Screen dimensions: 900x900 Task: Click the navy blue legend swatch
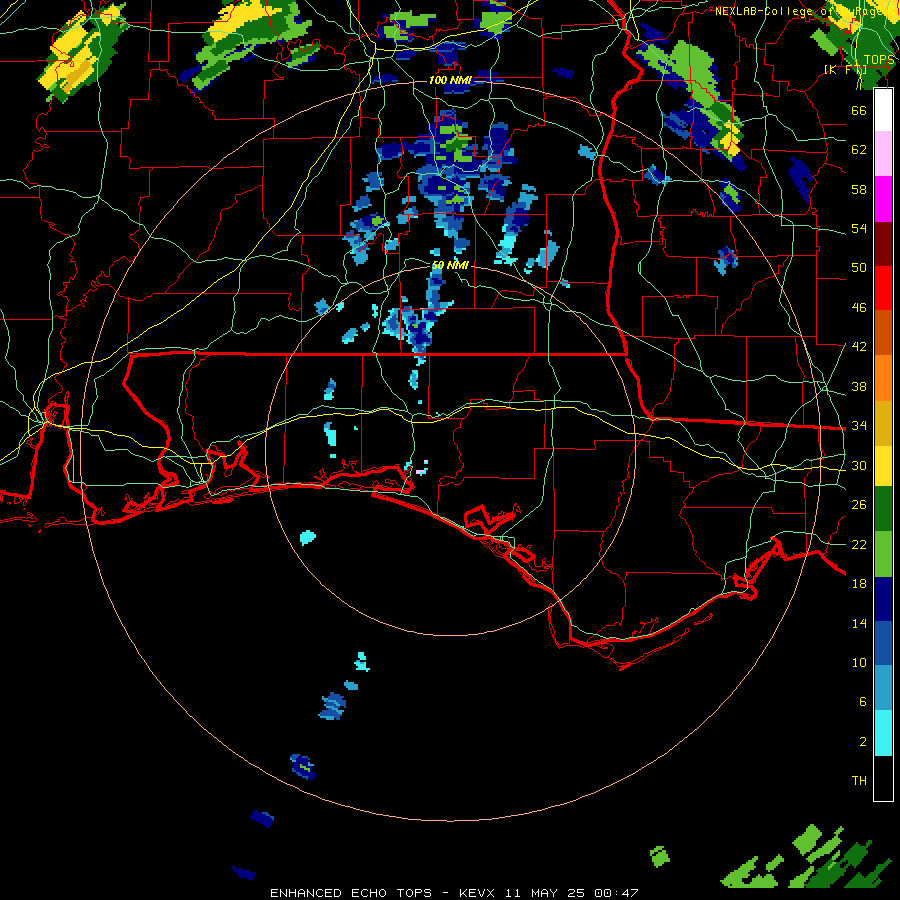[883, 599]
